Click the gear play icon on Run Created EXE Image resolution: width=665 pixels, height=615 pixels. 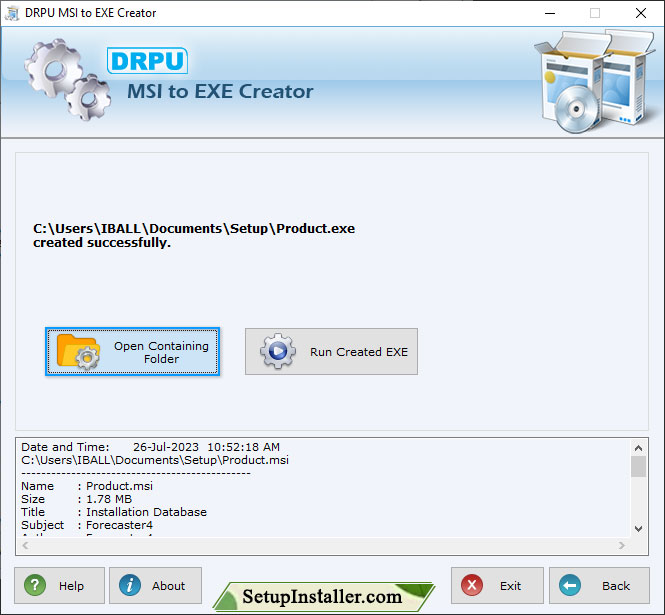pos(278,351)
